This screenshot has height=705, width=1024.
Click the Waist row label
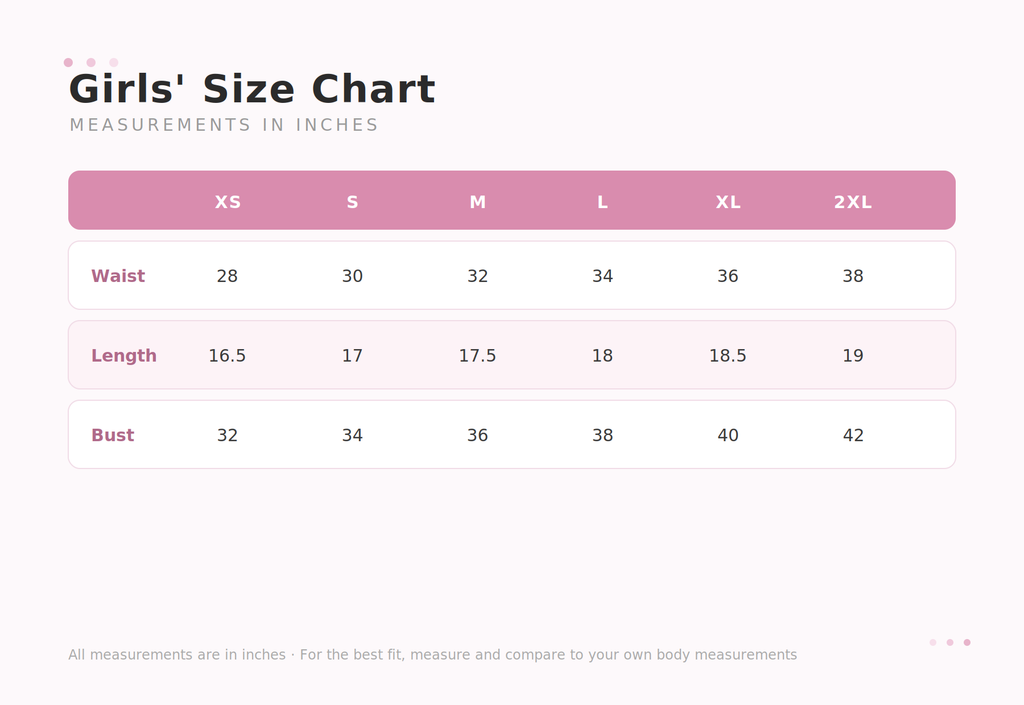click(x=118, y=275)
